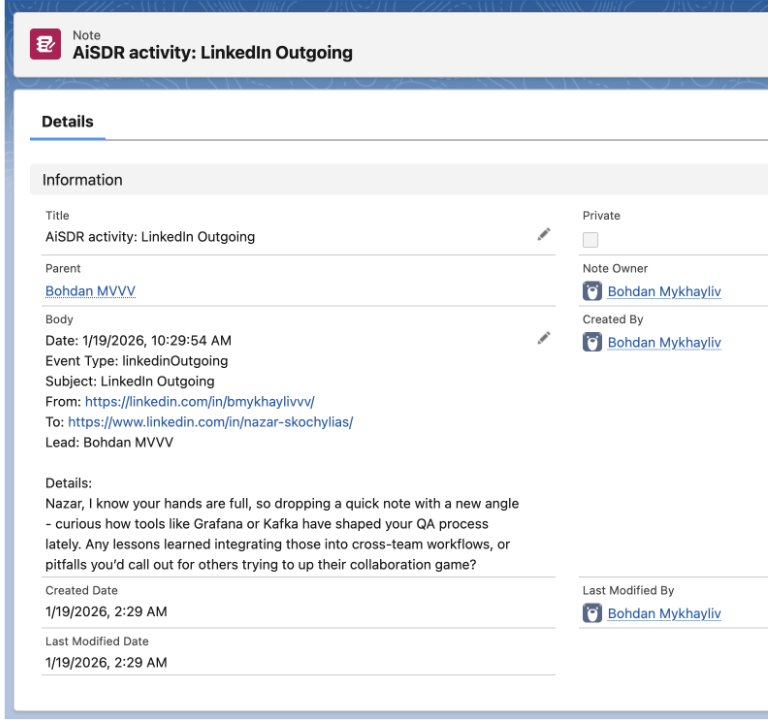Click body line 'Event Type: linkedinOutgoing'
This screenshot has width=768, height=720.
137,361
